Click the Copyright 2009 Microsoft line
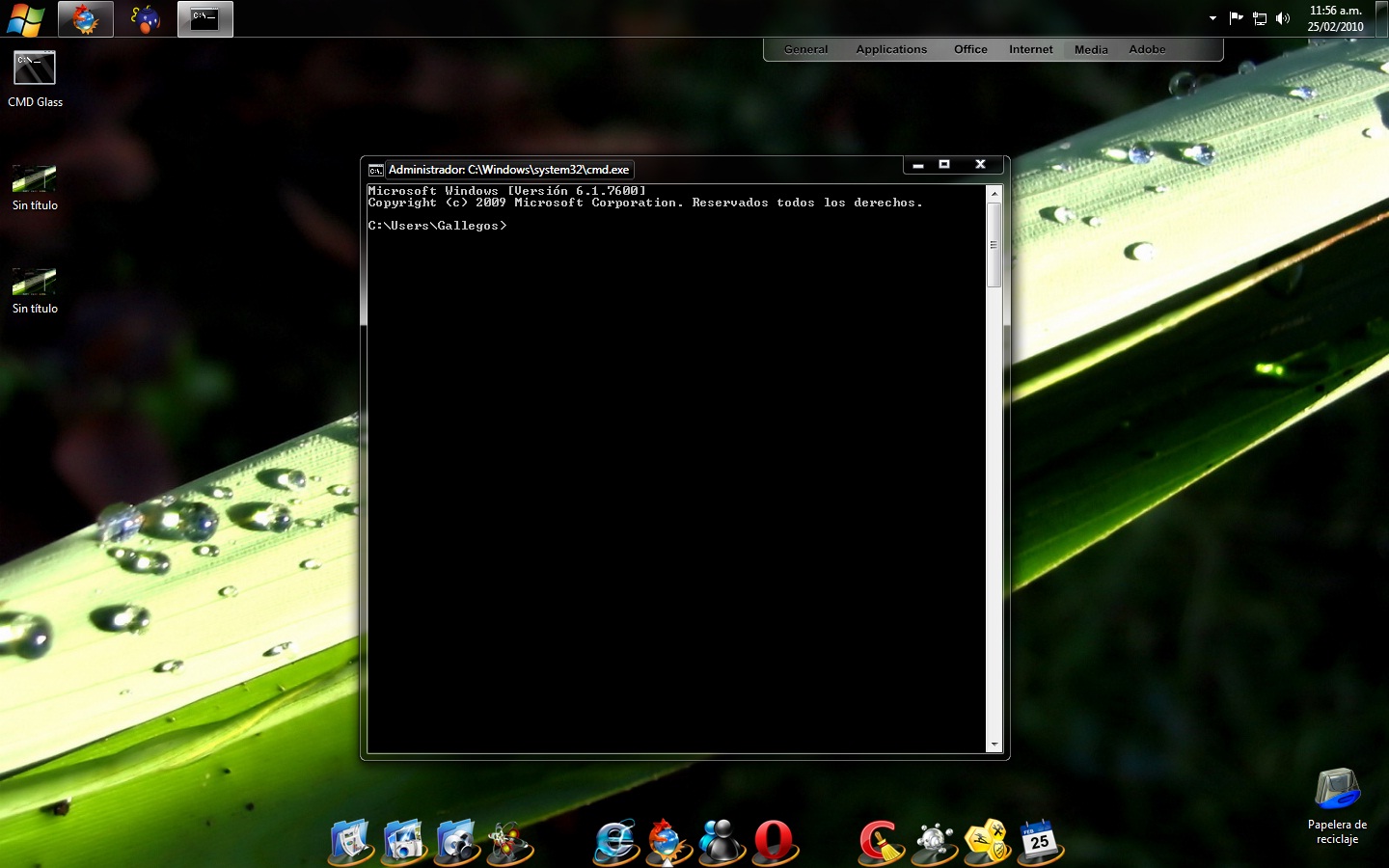 coord(645,203)
